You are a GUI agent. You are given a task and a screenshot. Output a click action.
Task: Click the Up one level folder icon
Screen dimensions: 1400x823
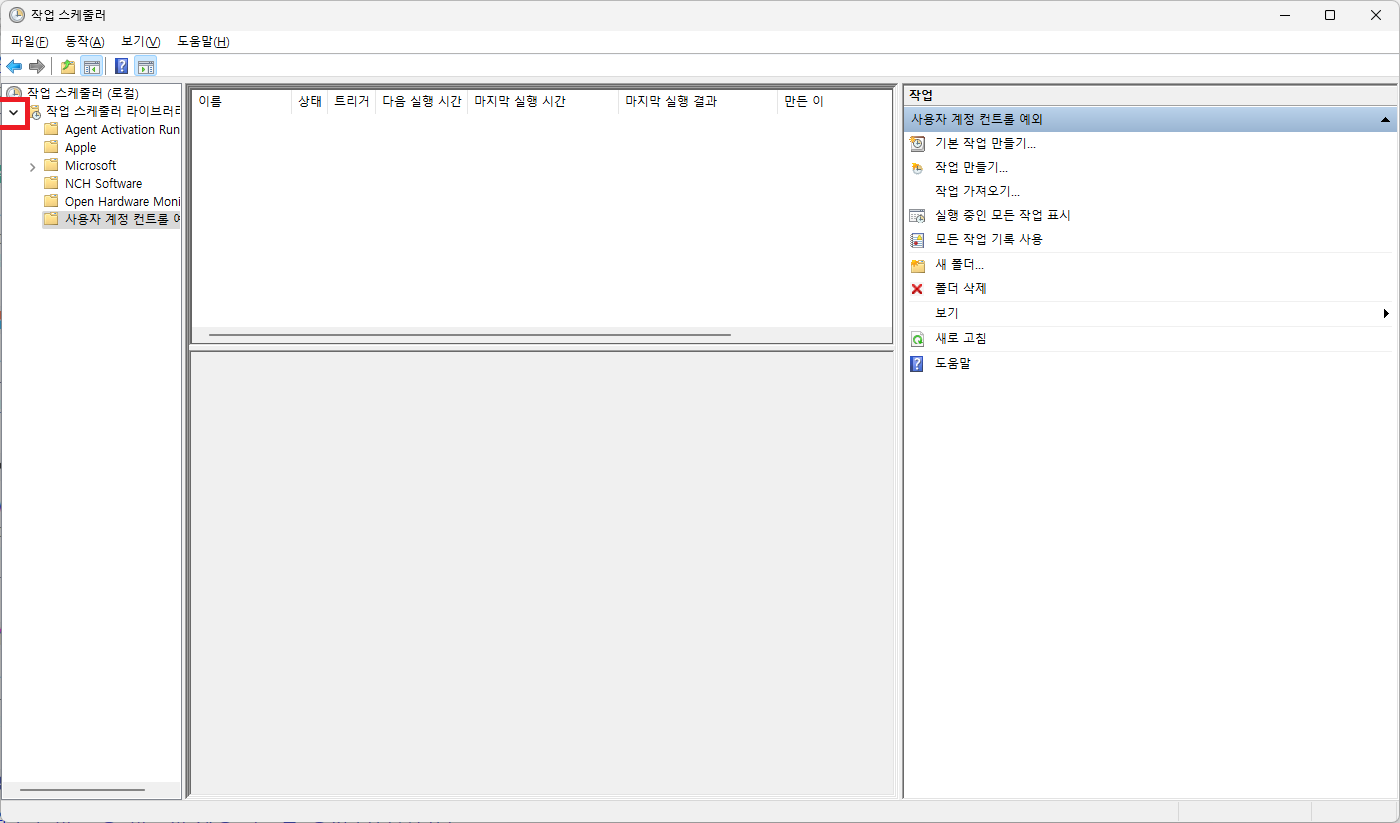click(x=68, y=67)
